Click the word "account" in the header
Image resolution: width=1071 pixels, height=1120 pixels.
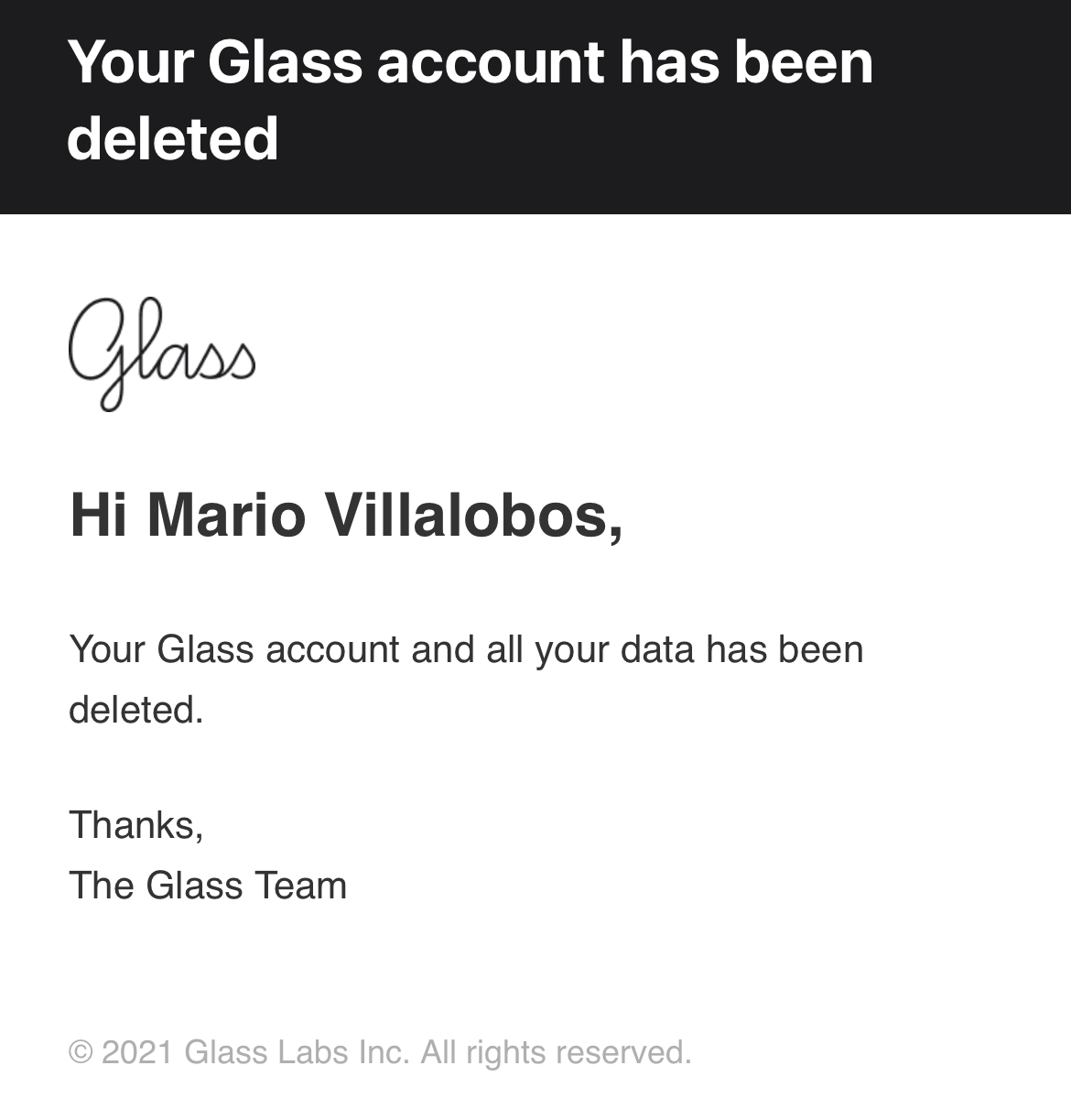click(x=490, y=61)
